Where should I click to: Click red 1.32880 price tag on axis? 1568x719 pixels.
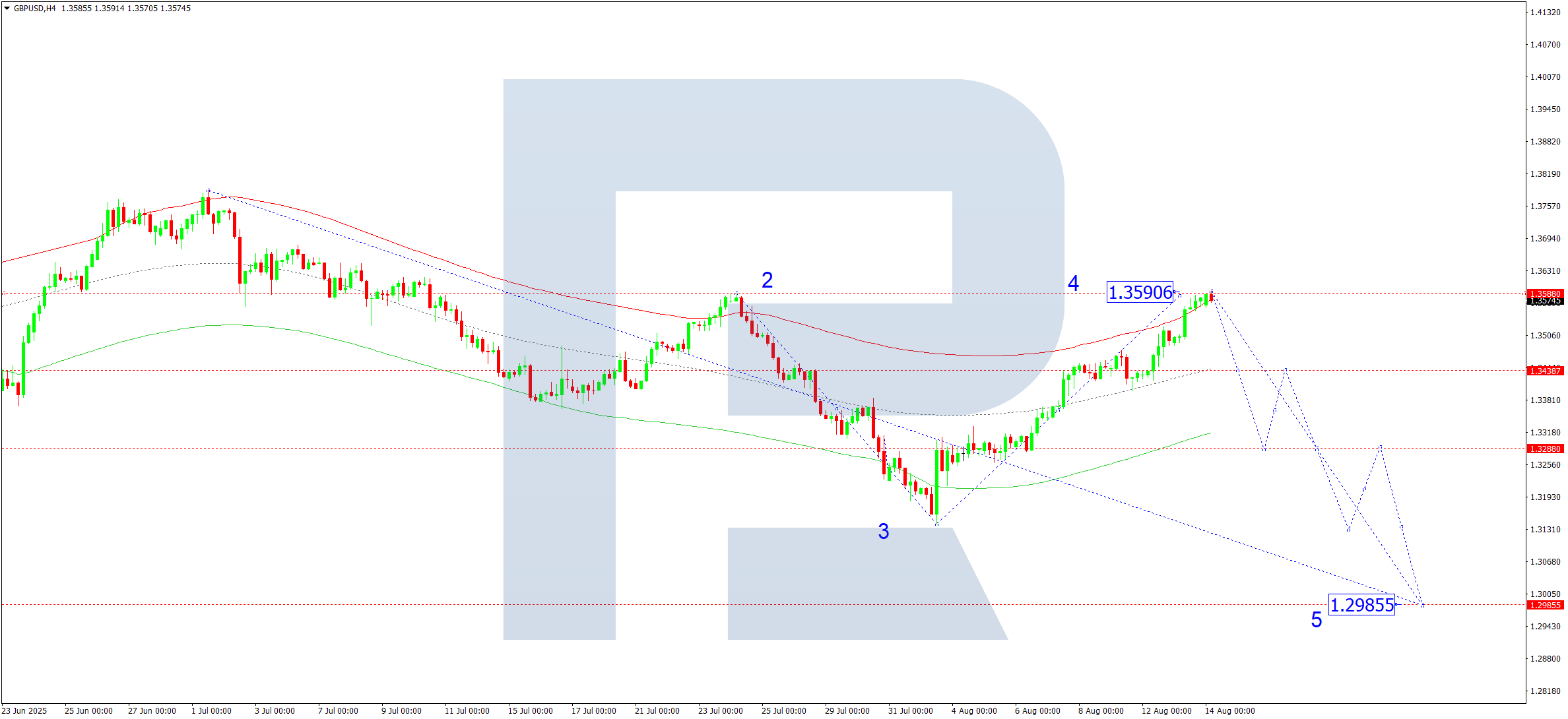coord(1545,449)
